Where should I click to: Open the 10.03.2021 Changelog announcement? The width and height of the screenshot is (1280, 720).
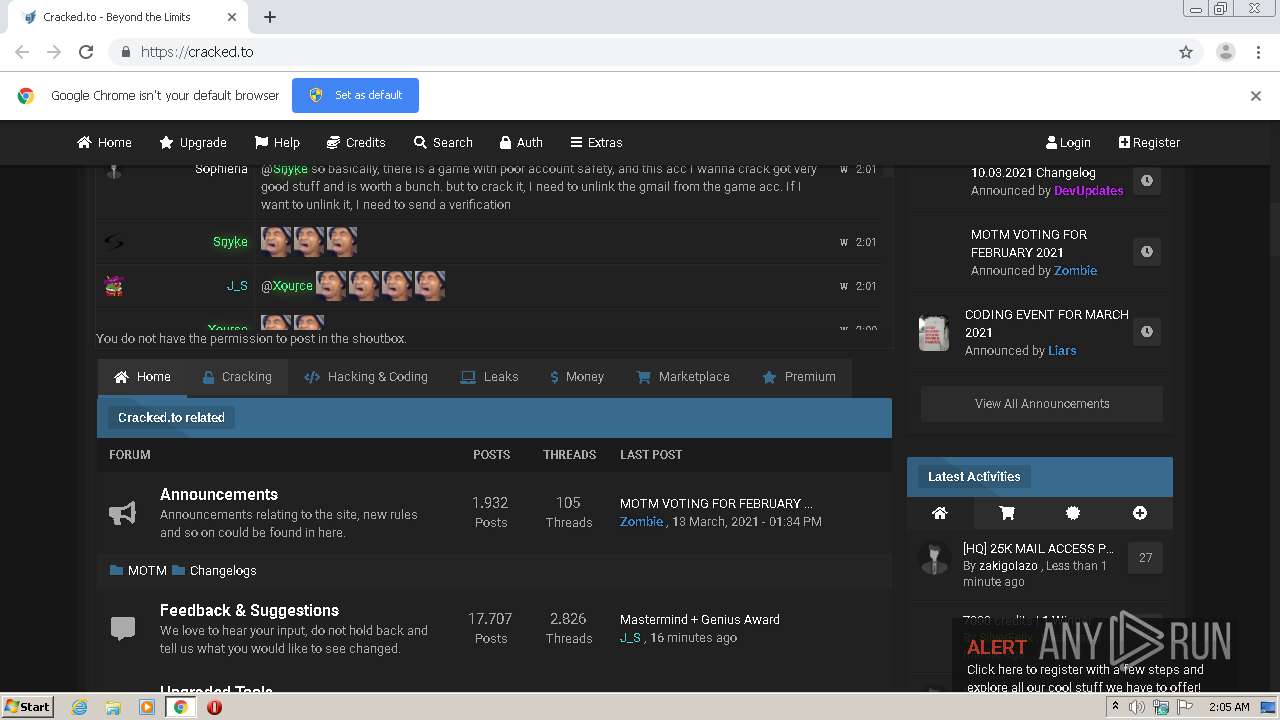[x=1033, y=172]
